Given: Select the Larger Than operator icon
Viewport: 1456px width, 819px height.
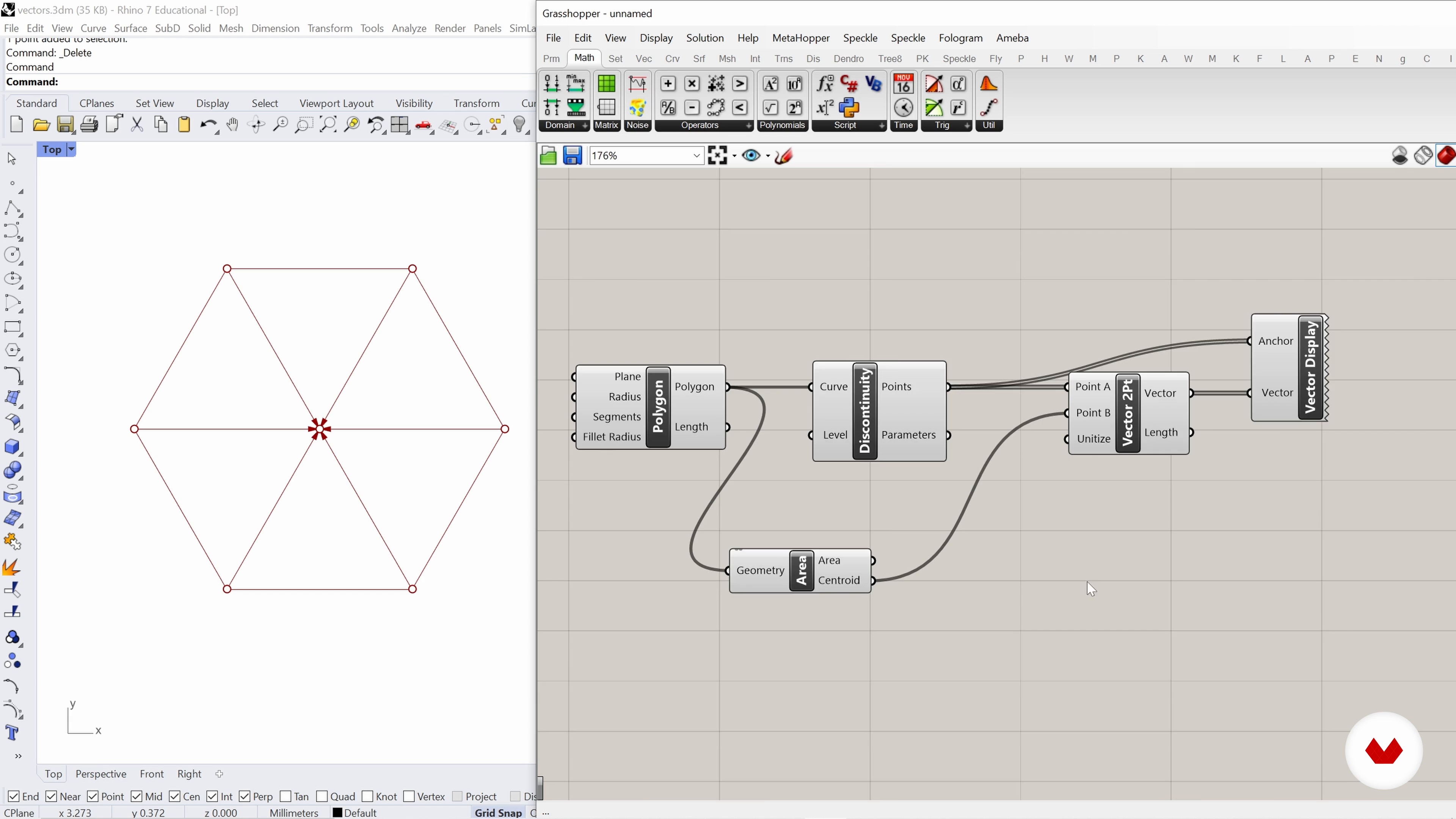Looking at the screenshot, I should 740,84.
